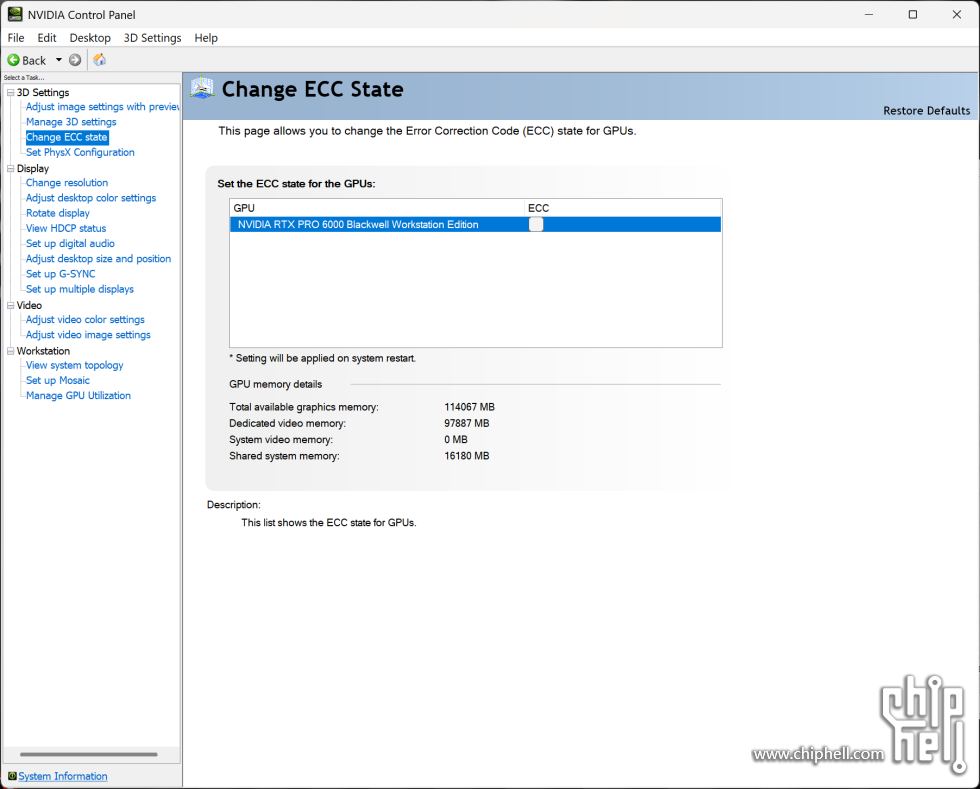Collapse the 3D Settings tree node
The height and width of the screenshot is (789, 980).
(x=11, y=93)
